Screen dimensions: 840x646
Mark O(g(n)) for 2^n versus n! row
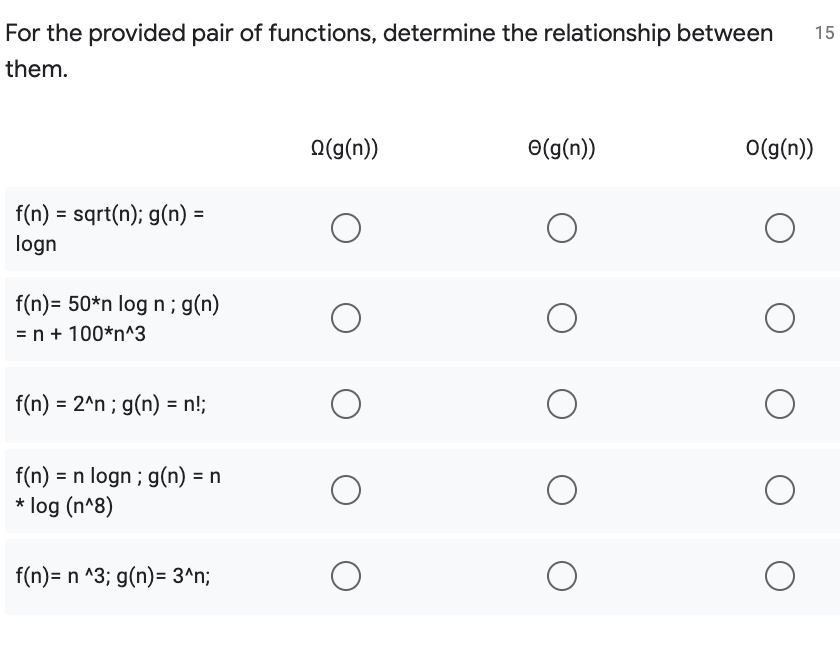(779, 404)
